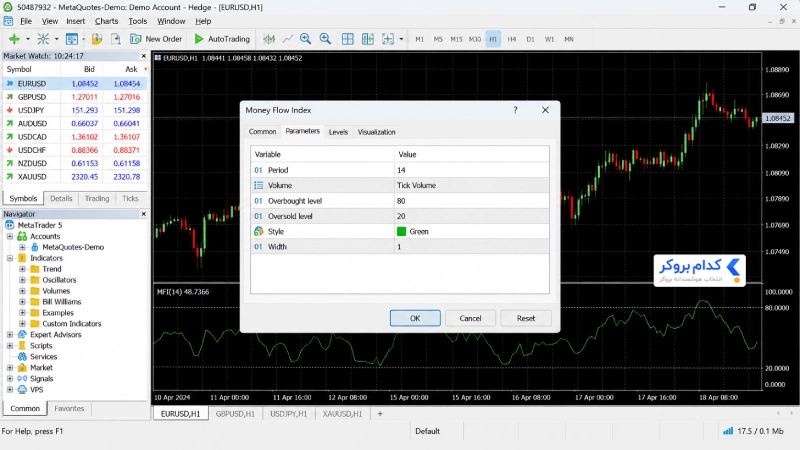Click the tile windows grid icon
Viewport: 800px width, 450px height.
(x=347, y=39)
